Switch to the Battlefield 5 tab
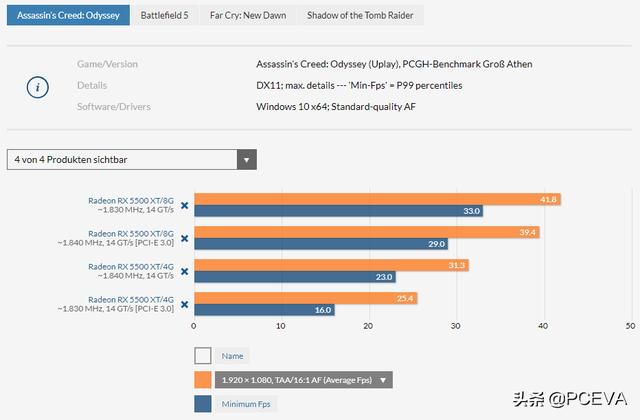This screenshot has height=420, width=640. [x=164, y=16]
